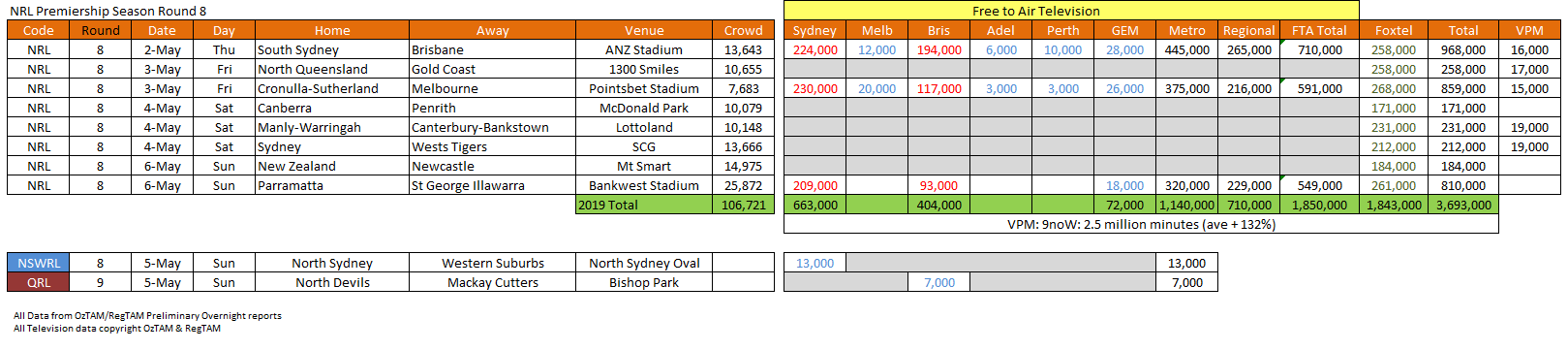This screenshot has height=350, width=1568.
Task: Select the 'Crowd' column header
Action: [x=744, y=30]
